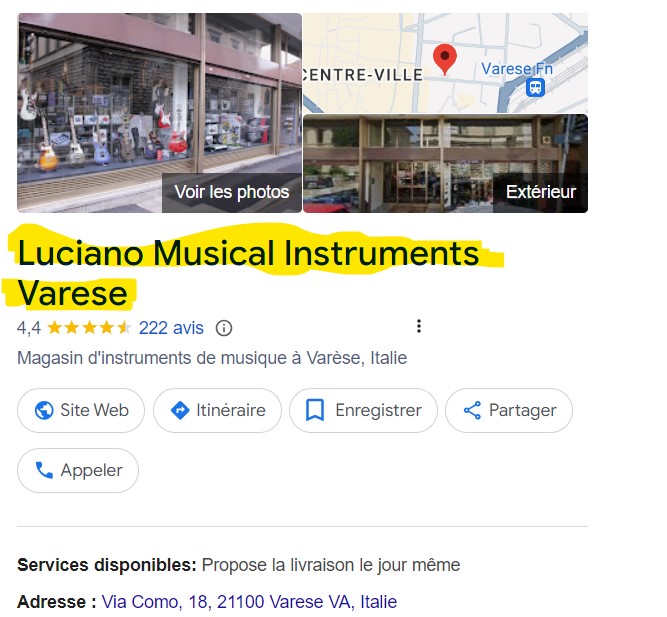Click the Partager button label
Image resolution: width=667 pixels, height=617 pixels.
pos(522,411)
